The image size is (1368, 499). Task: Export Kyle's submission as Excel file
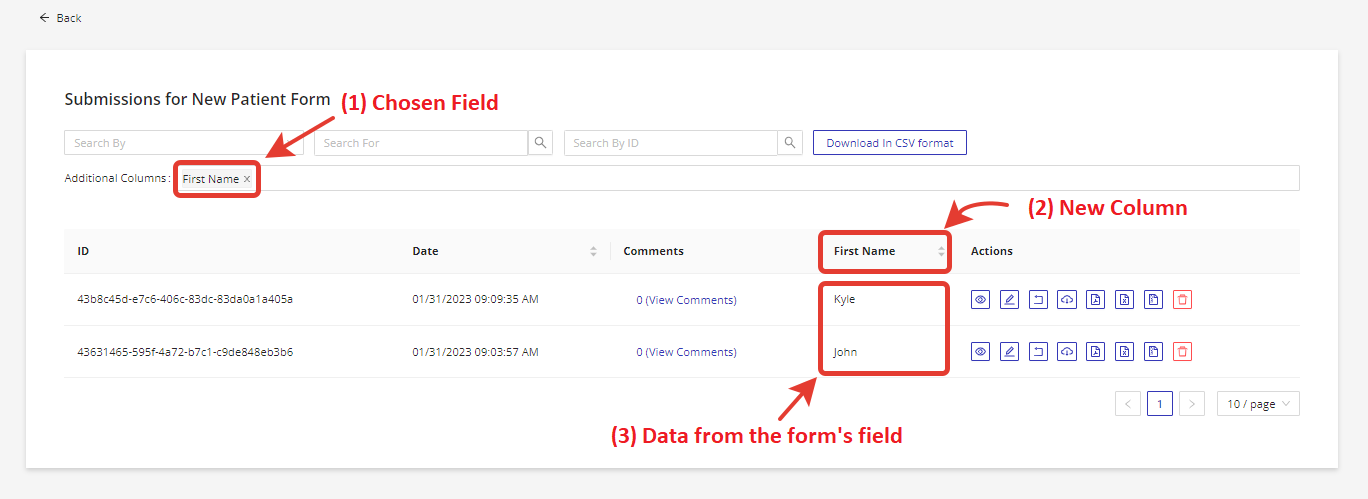tap(1125, 299)
